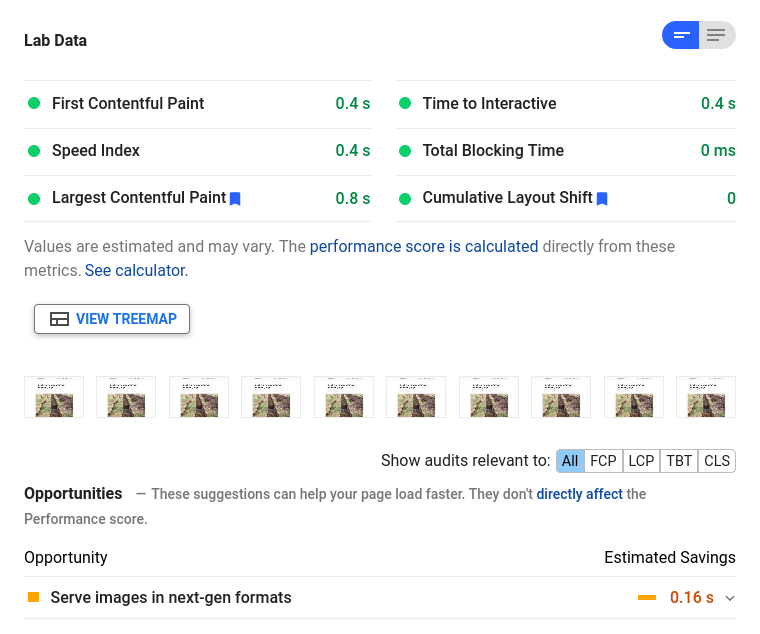Viewport: 760px width, 634px height.
Task: Click the green dot beside First Contentful Paint
Action: click(x=34, y=103)
